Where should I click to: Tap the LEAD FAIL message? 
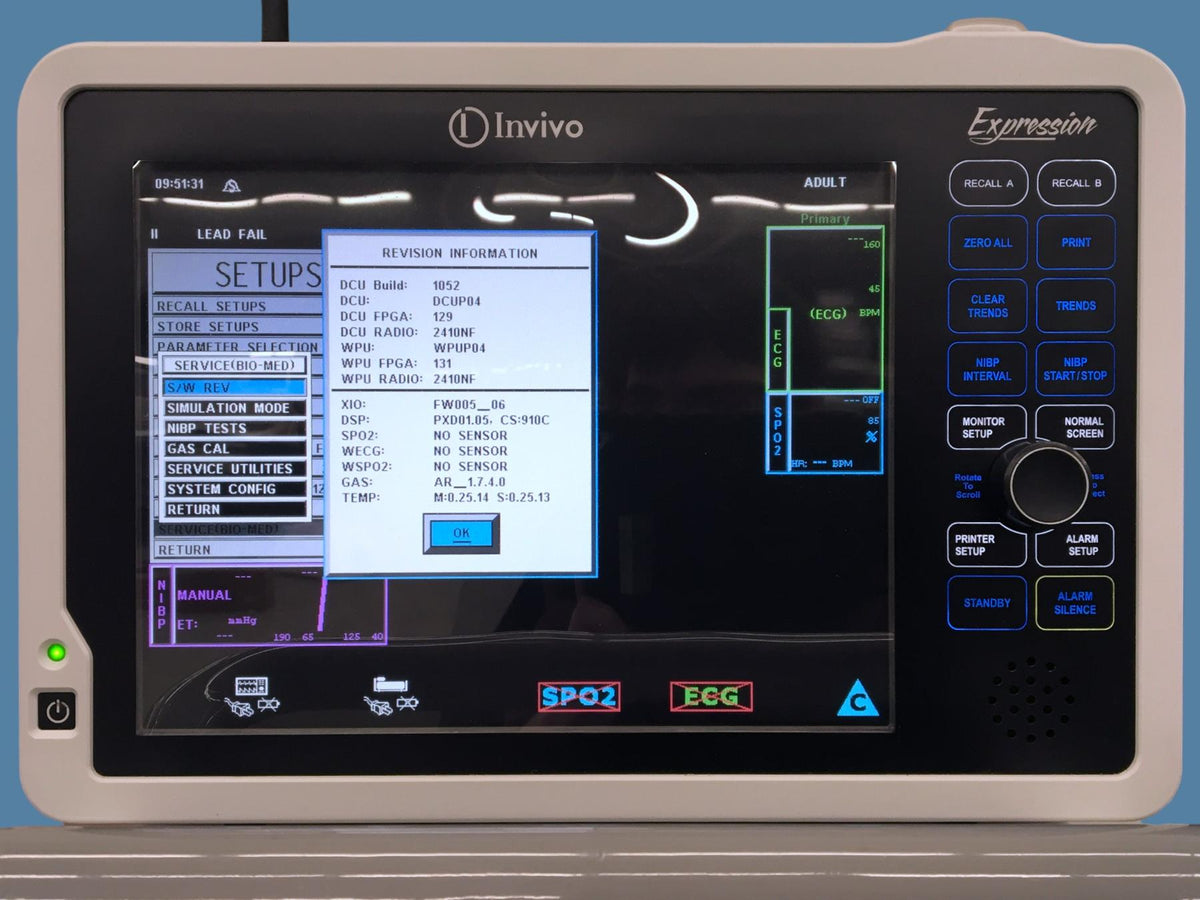pyautogui.click(x=232, y=234)
